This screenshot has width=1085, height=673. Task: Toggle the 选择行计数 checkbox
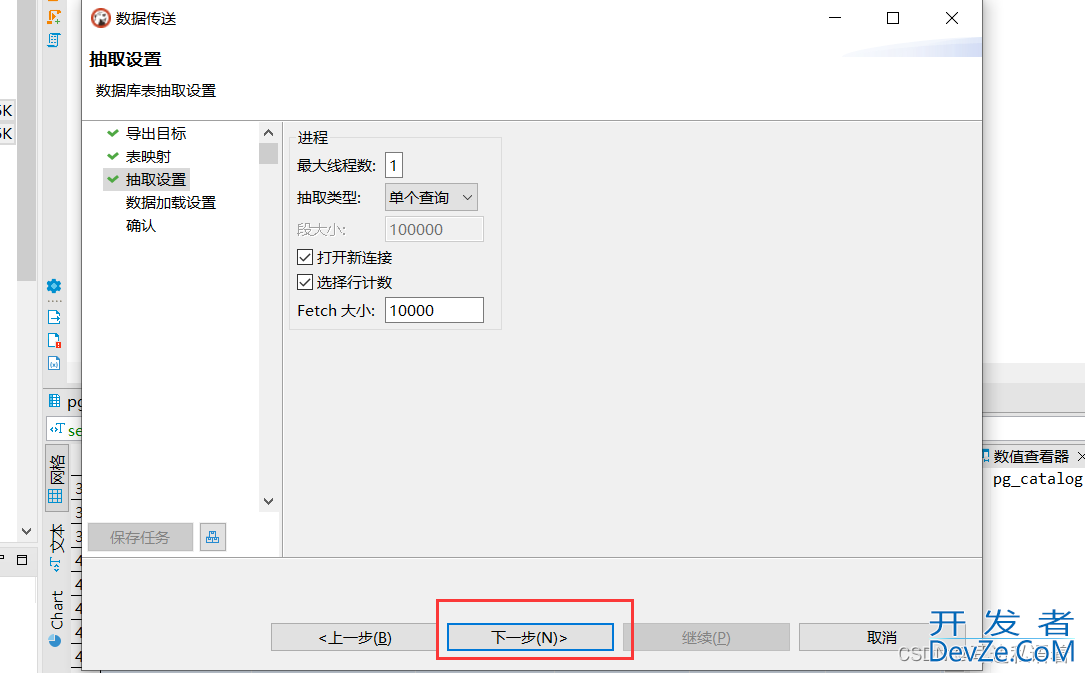304,282
